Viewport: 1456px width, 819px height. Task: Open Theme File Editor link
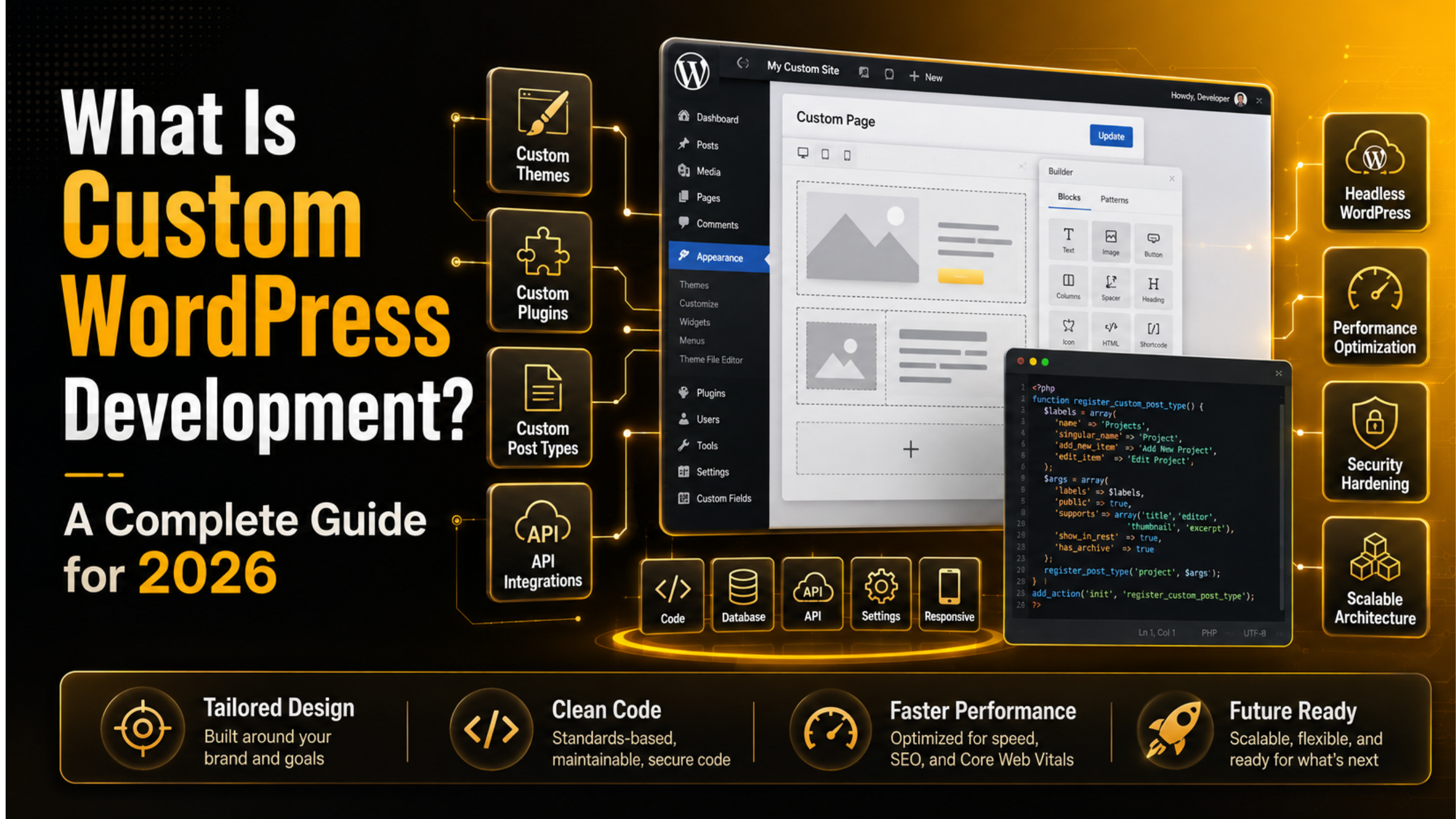(711, 359)
